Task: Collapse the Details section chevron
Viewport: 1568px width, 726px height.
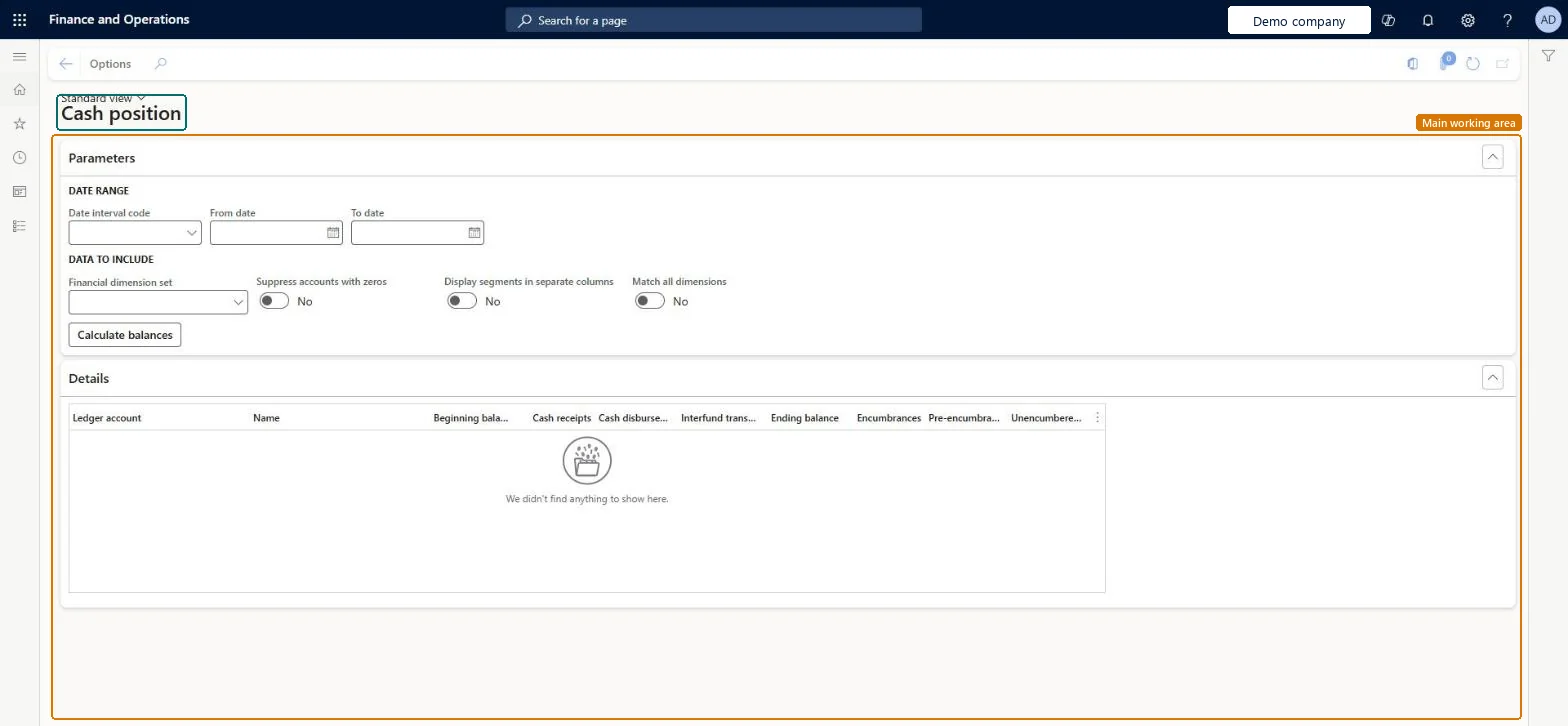Action: [1492, 378]
